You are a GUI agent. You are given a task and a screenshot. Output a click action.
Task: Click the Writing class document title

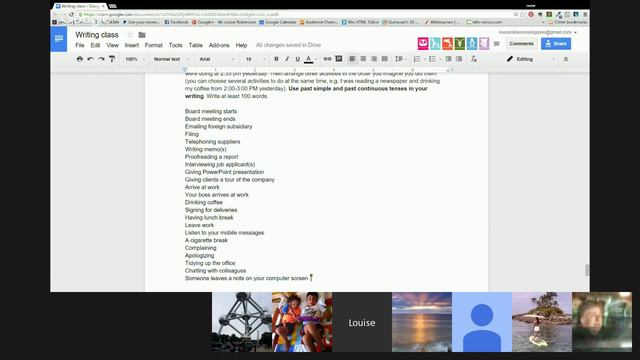pos(97,35)
